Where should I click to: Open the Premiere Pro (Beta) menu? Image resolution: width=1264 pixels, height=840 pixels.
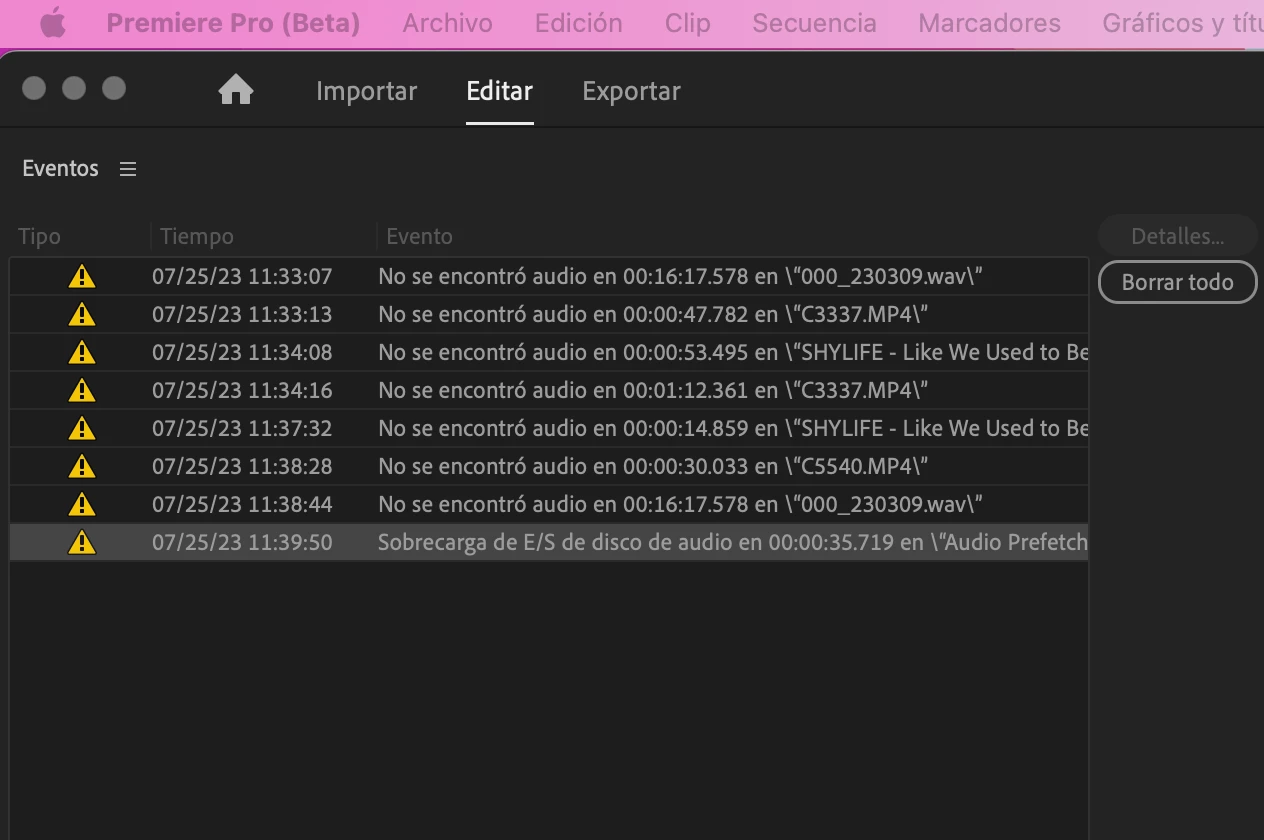coord(233,23)
